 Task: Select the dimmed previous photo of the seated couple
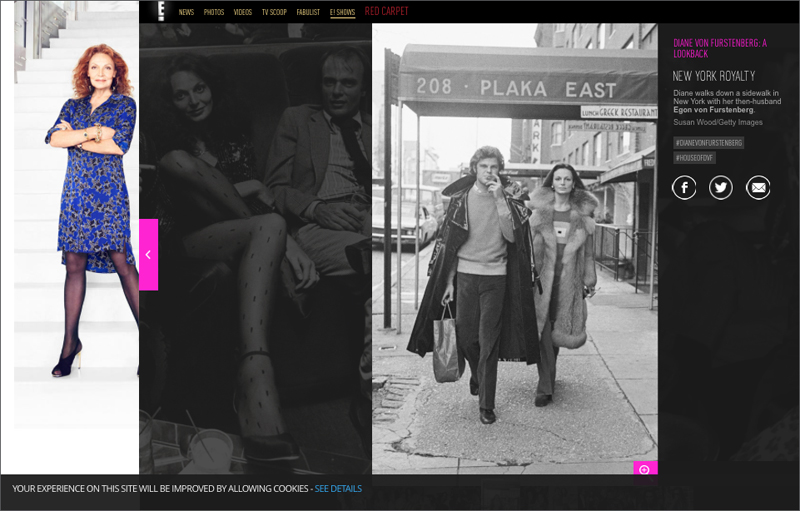click(x=255, y=249)
